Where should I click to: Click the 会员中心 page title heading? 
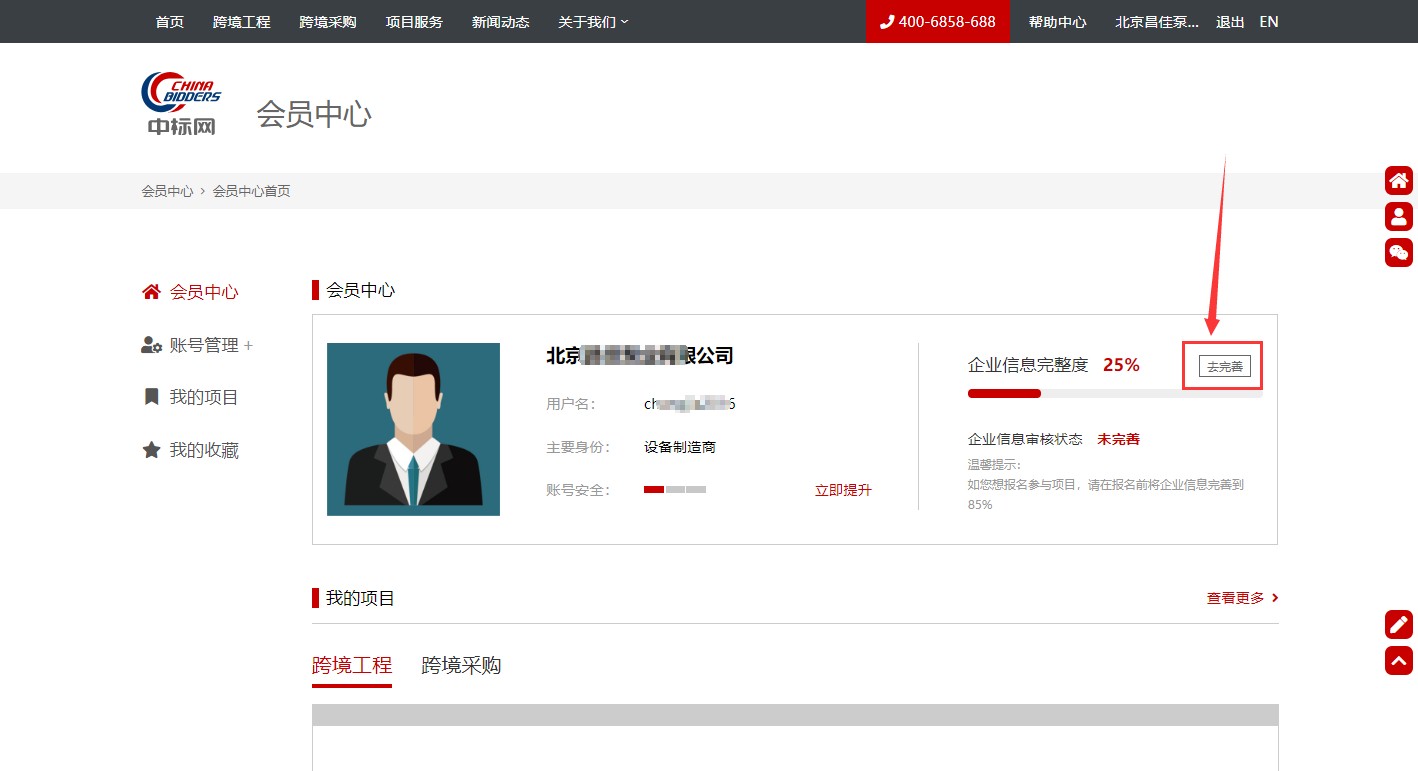pyautogui.click(x=314, y=114)
